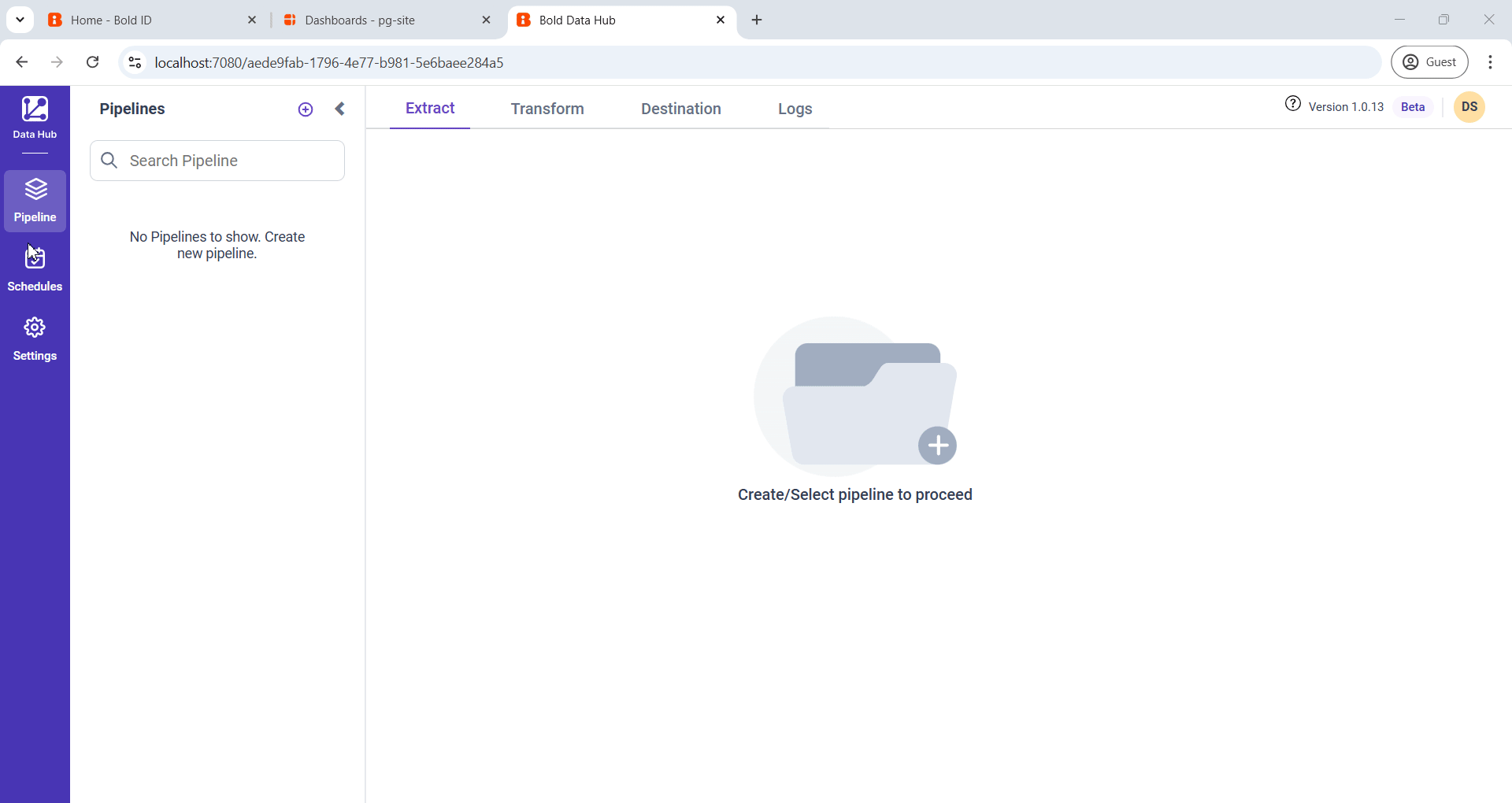Click 'Create/Select pipeline to proceed' text

click(x=855, y=494)
